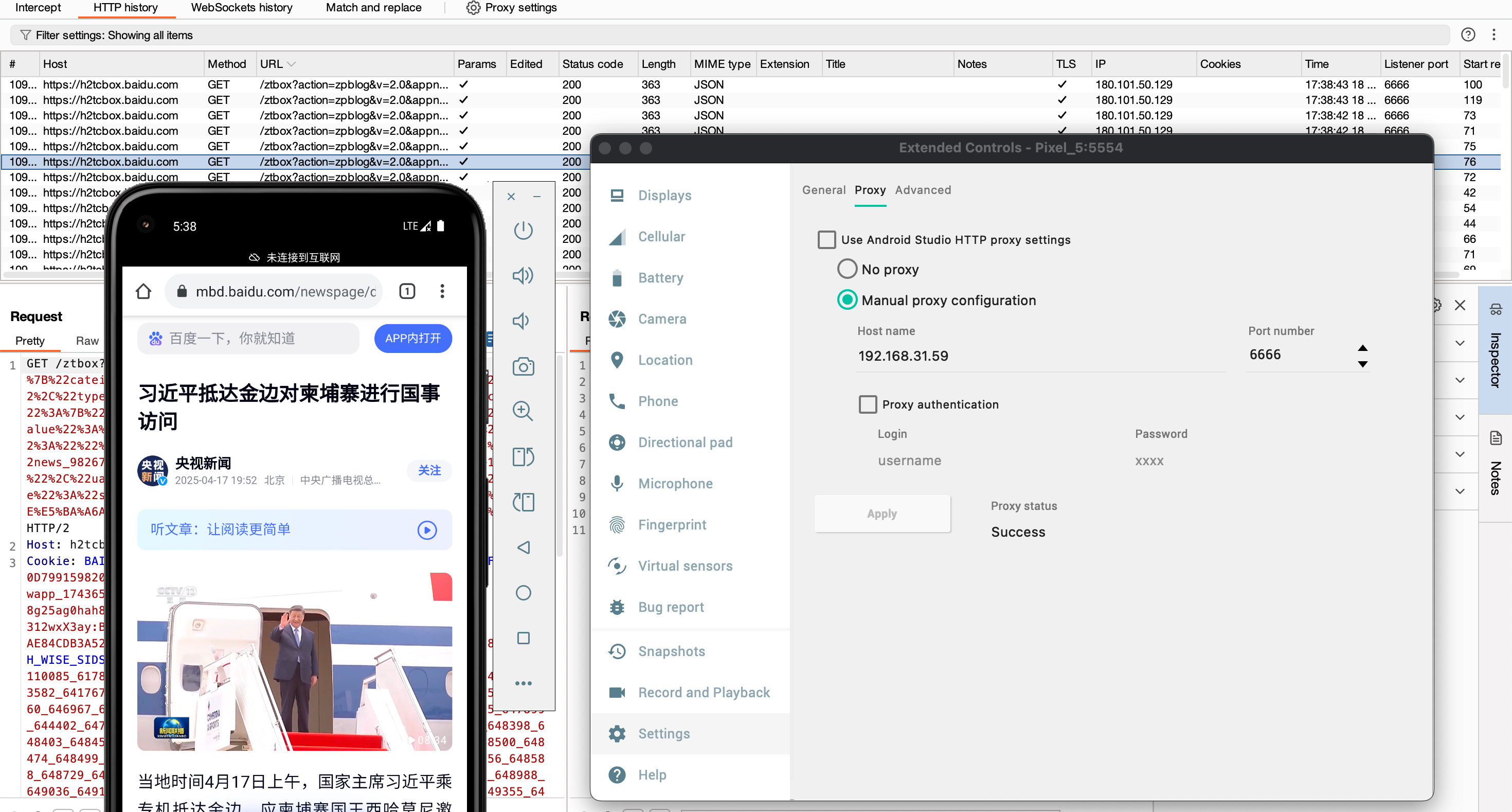Screen dimensions: 1512x812
Task: Increment the proxy port number
Action: 1362,348
